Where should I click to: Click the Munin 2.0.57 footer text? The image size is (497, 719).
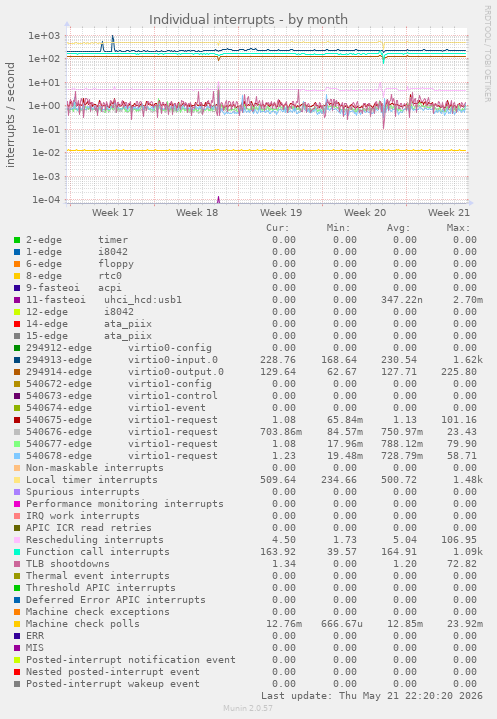click(x=248, y=708)
